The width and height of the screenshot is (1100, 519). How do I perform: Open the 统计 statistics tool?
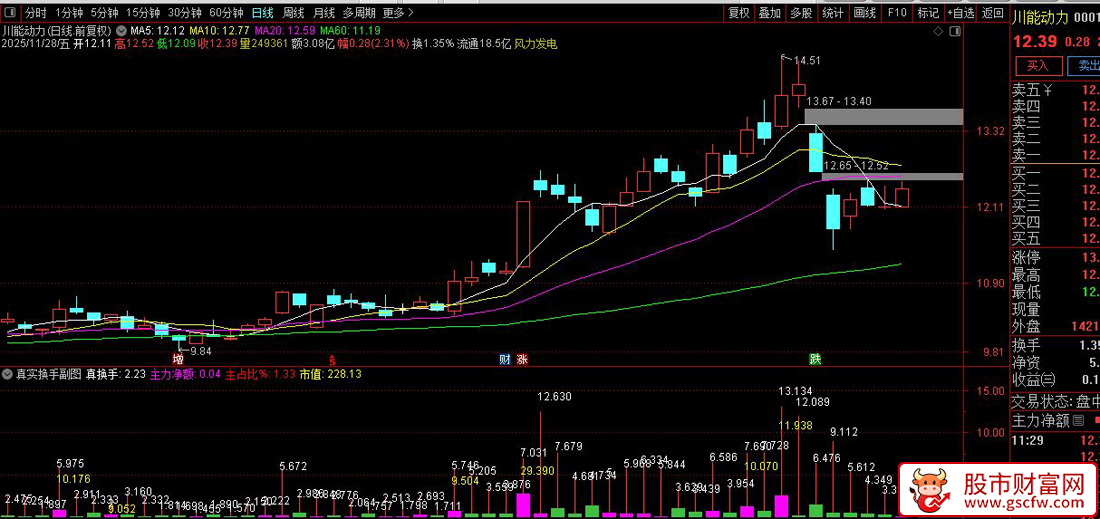click(833, 13)
